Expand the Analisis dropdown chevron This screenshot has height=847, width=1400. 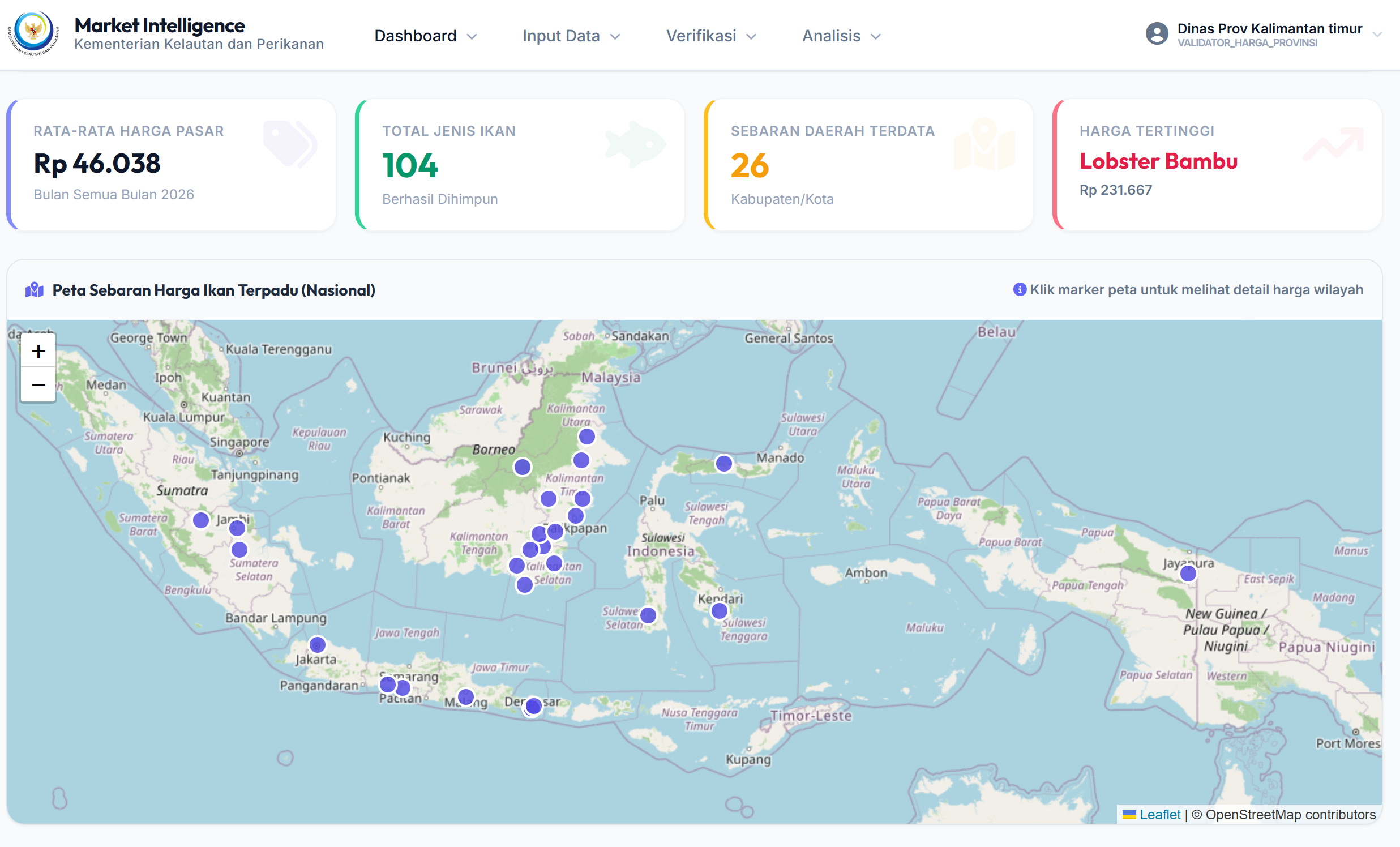pos(876,37)
